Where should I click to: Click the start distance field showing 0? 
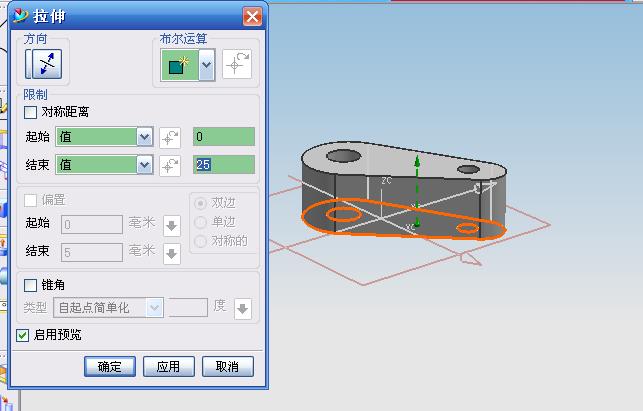(224, 137)
